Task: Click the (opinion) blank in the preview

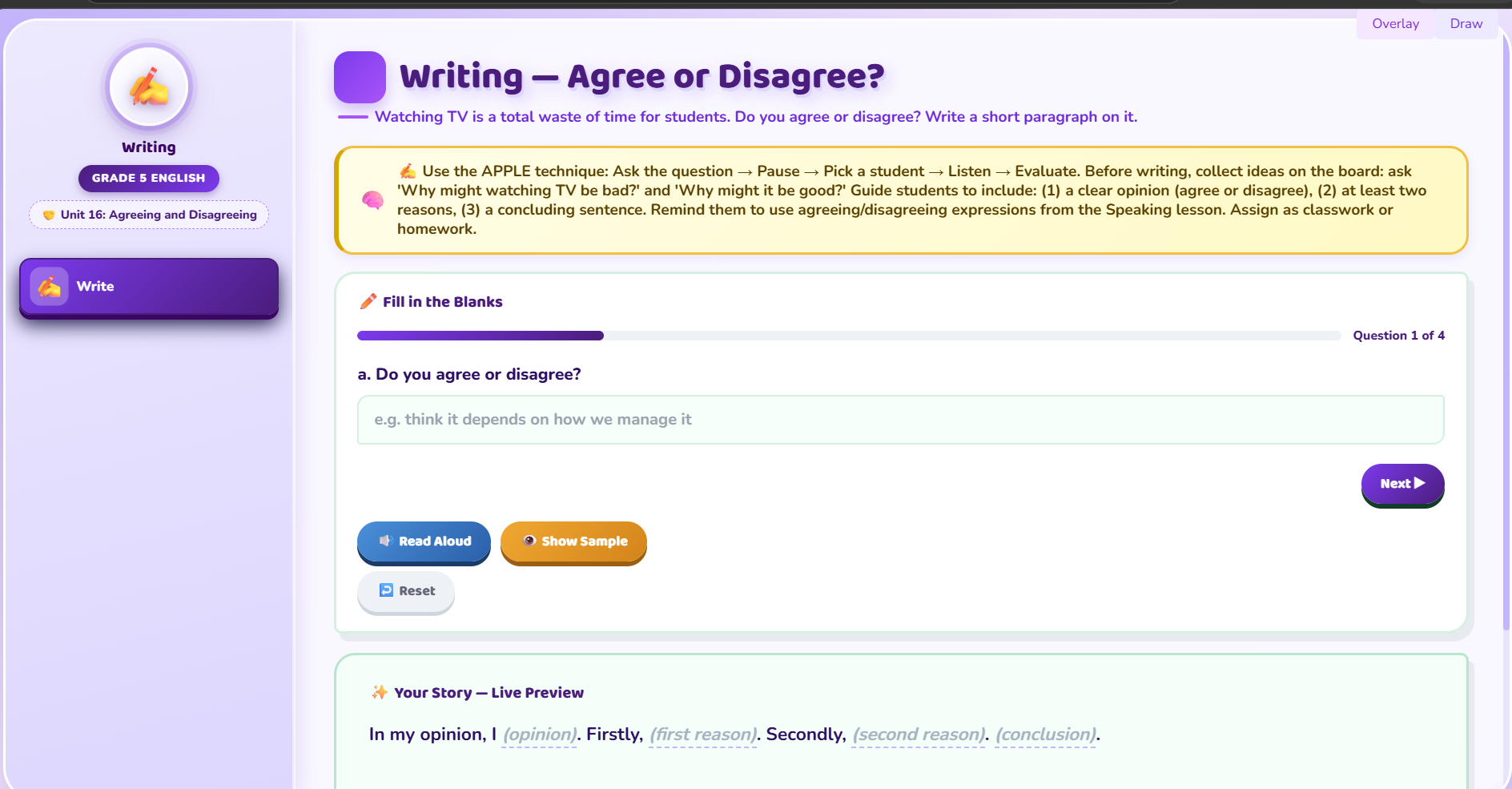Action: [540, 735]
